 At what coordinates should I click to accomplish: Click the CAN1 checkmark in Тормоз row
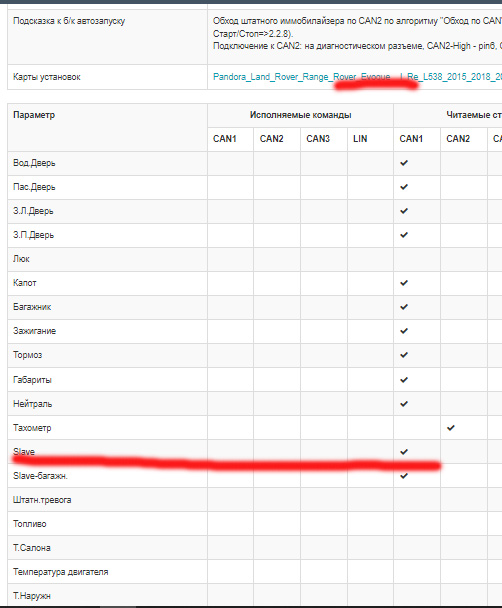[x=404, y=355]
